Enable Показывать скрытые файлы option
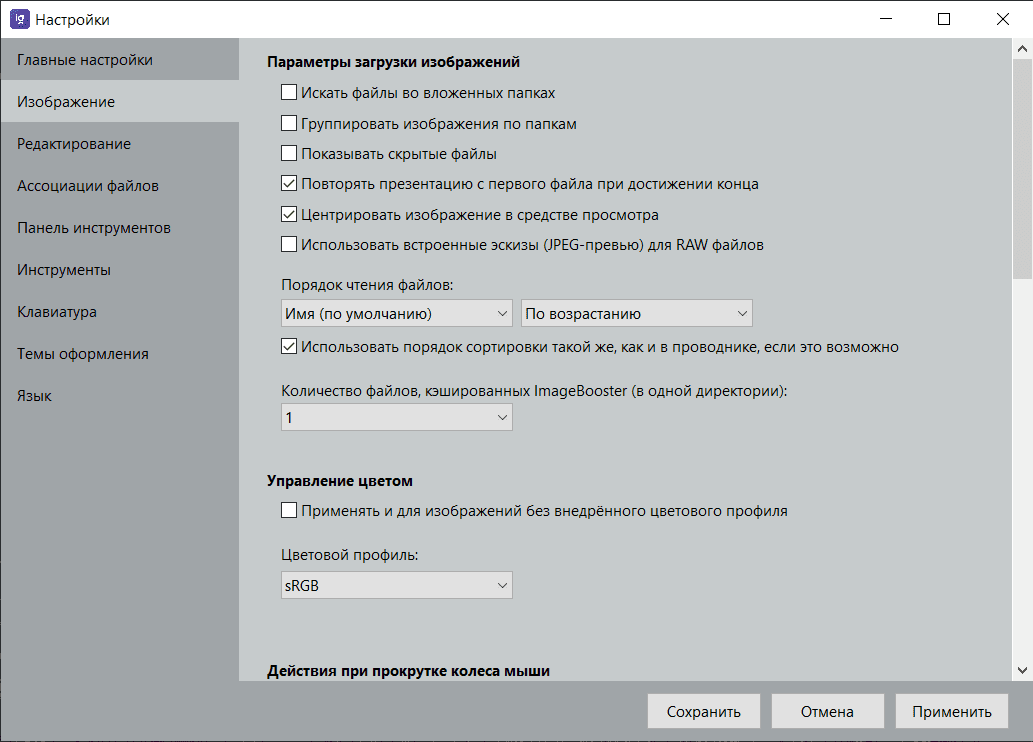The image size is (1033, 742). (x=289, y=154)
